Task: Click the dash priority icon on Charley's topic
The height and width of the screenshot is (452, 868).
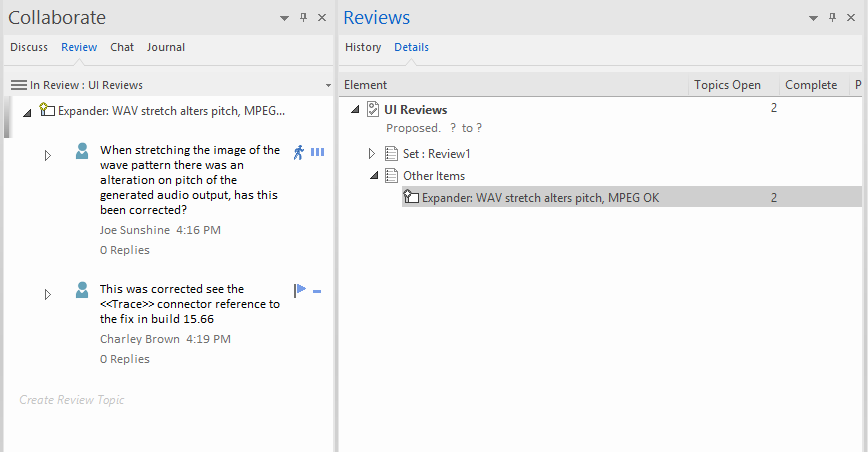Action: (x=317, y=291)
